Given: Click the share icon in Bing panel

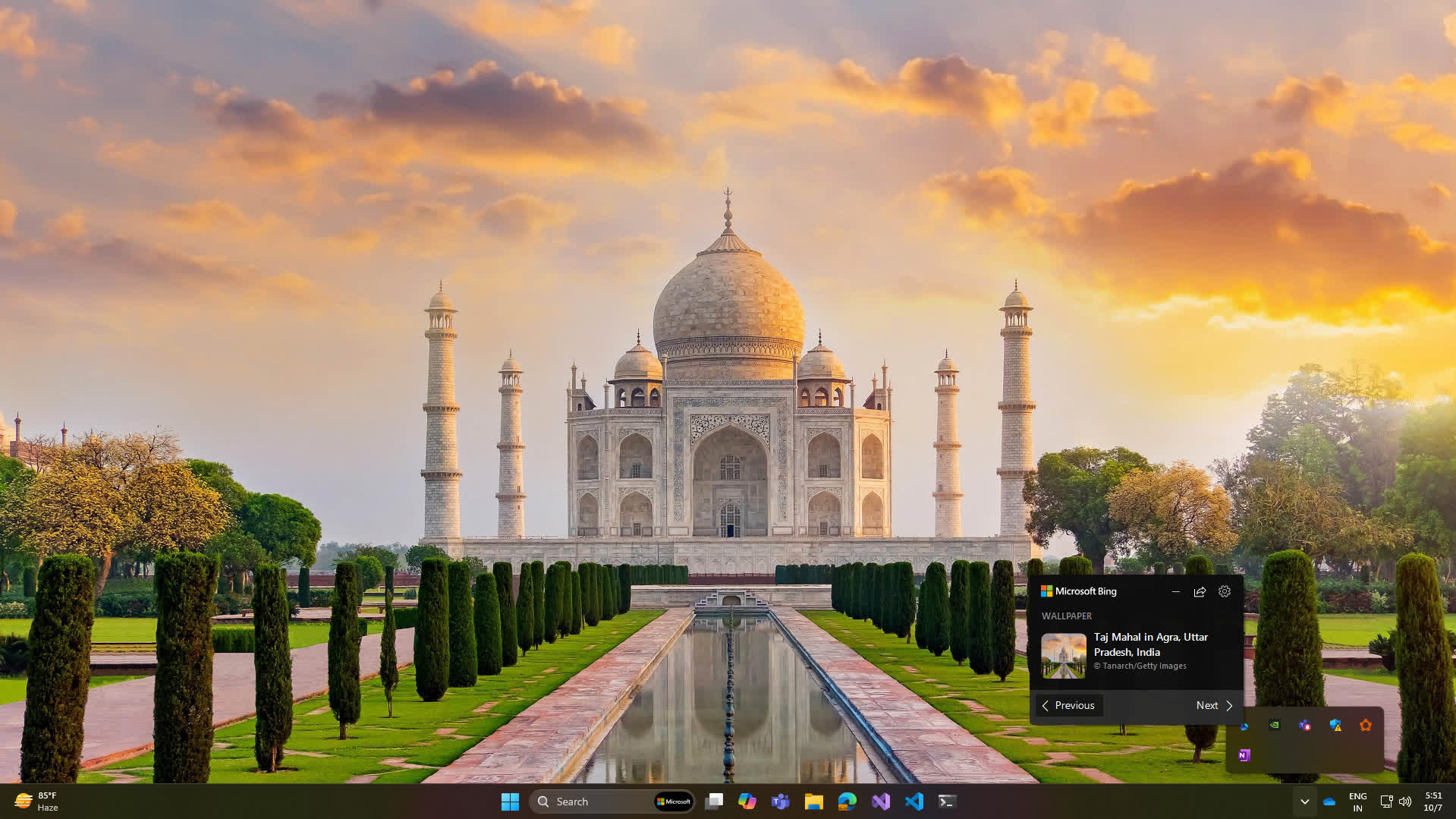Looking at the screenshot, I should coord(1200,591).
